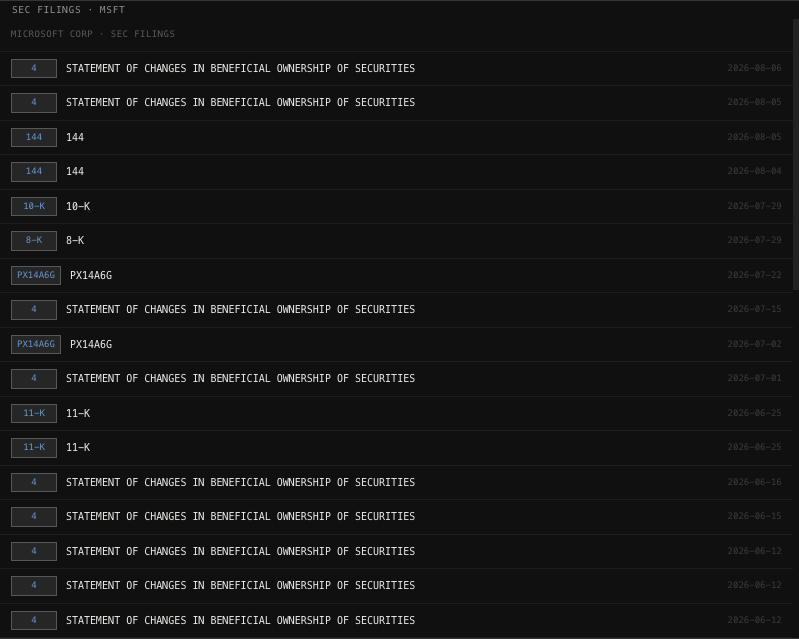Select the 2026-08-06 filing date

[754, 68]
